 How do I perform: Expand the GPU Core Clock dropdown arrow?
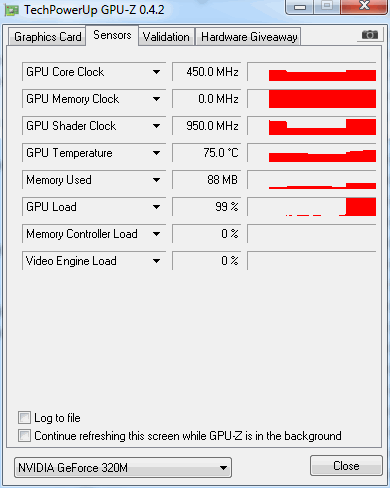point(156,72)
